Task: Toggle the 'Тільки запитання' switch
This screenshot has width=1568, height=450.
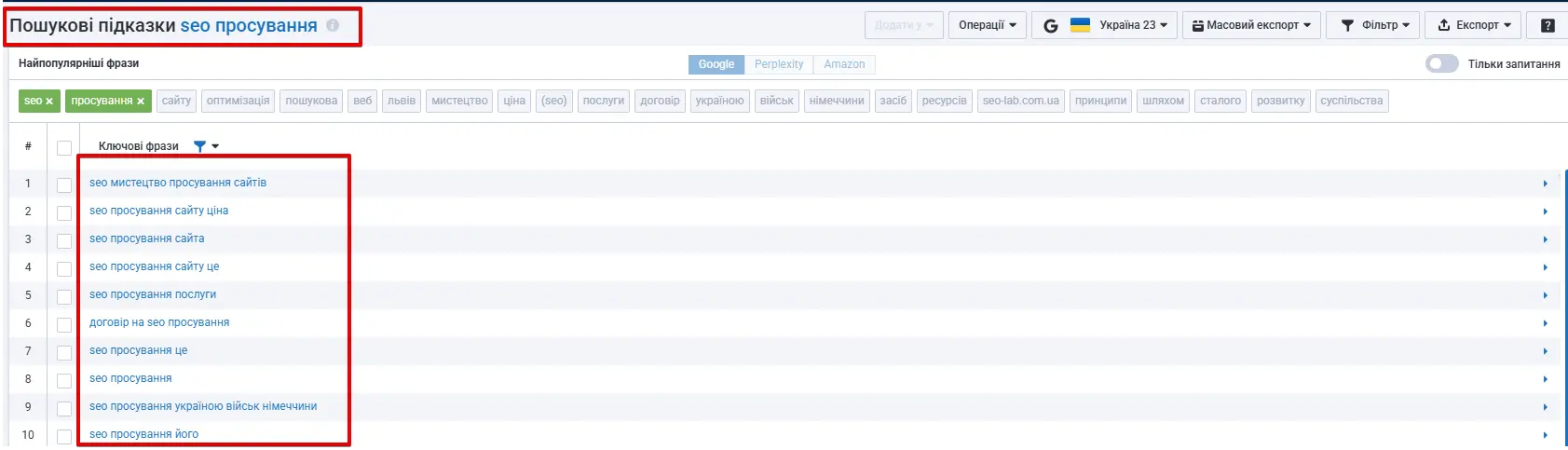Action: [1441, 64]
